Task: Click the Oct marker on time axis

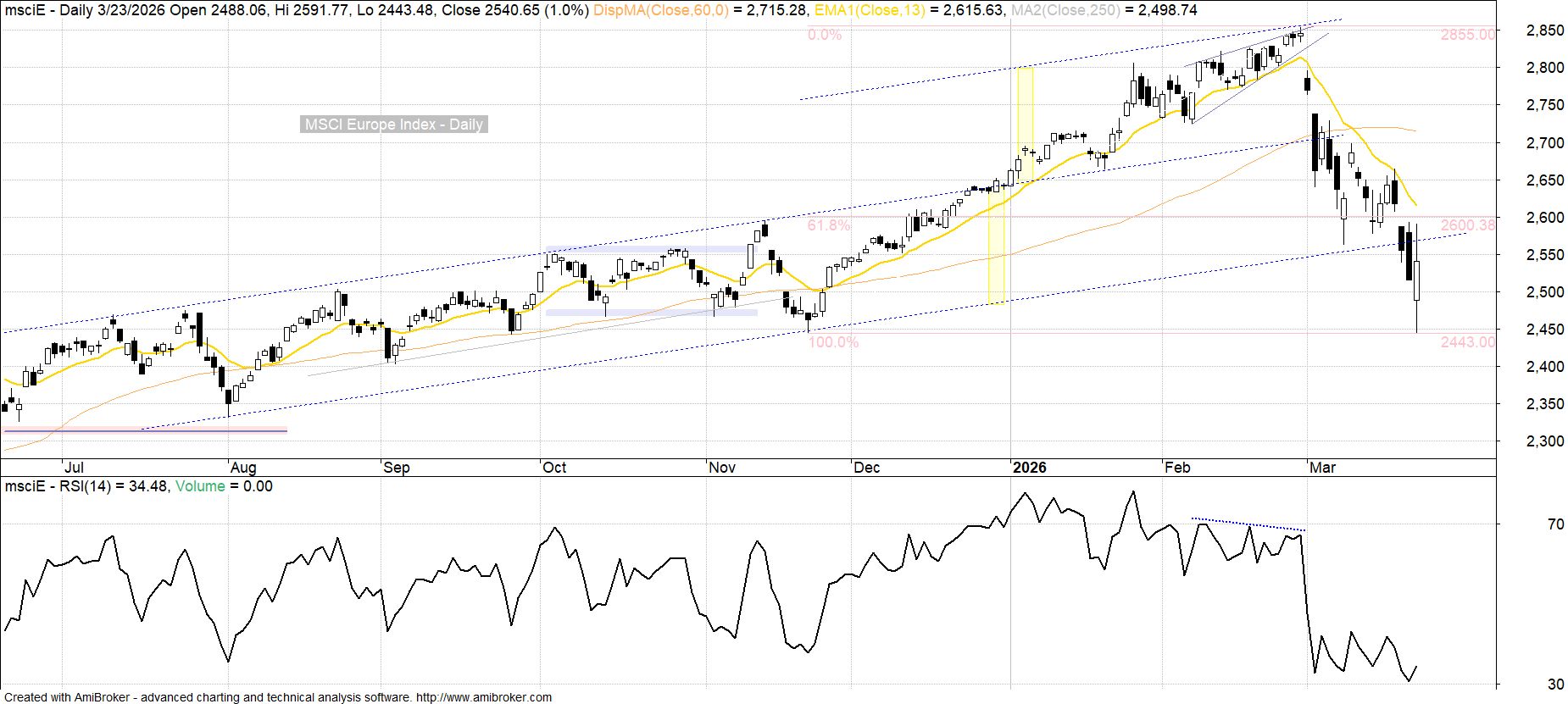Action: (554, 468)
